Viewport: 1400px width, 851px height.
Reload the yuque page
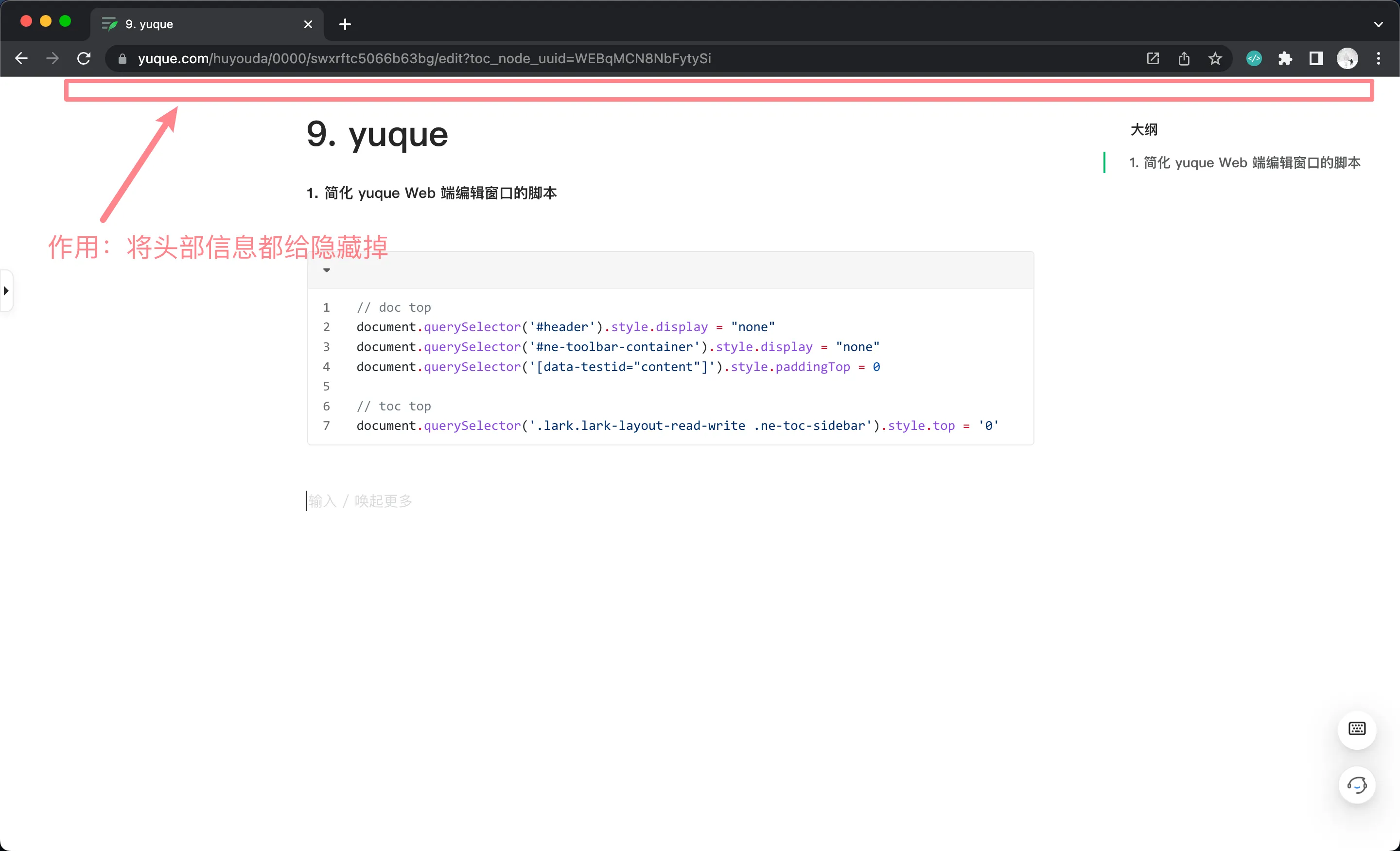84,58
